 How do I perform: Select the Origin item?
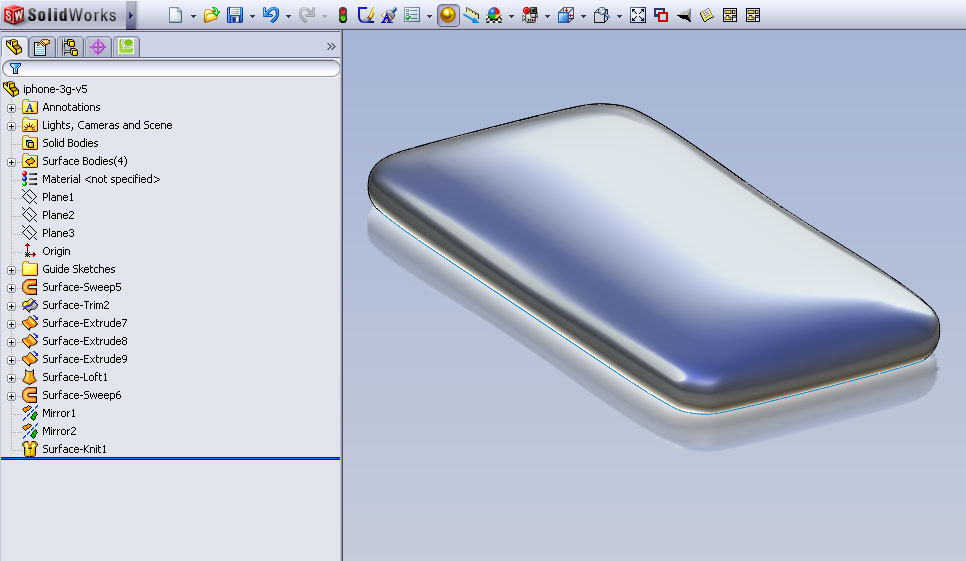pos(56,251)
